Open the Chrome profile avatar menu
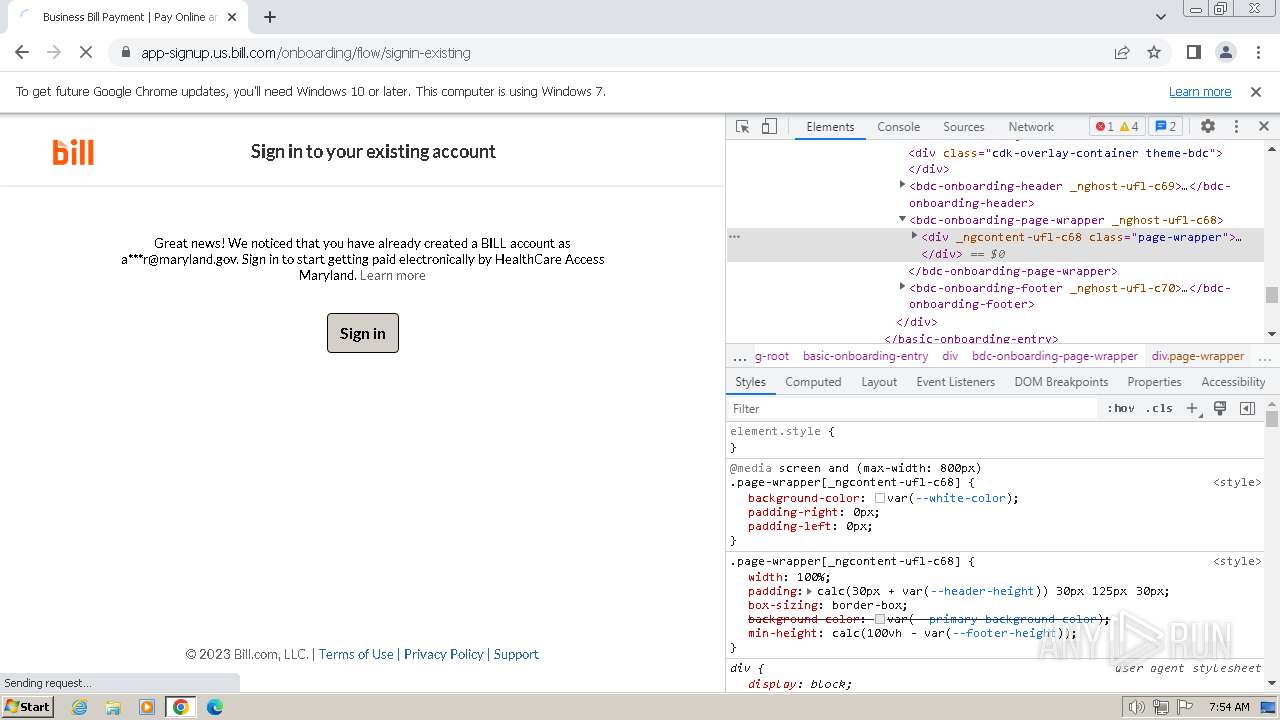1280x720 pixels. pos(1226,52)
